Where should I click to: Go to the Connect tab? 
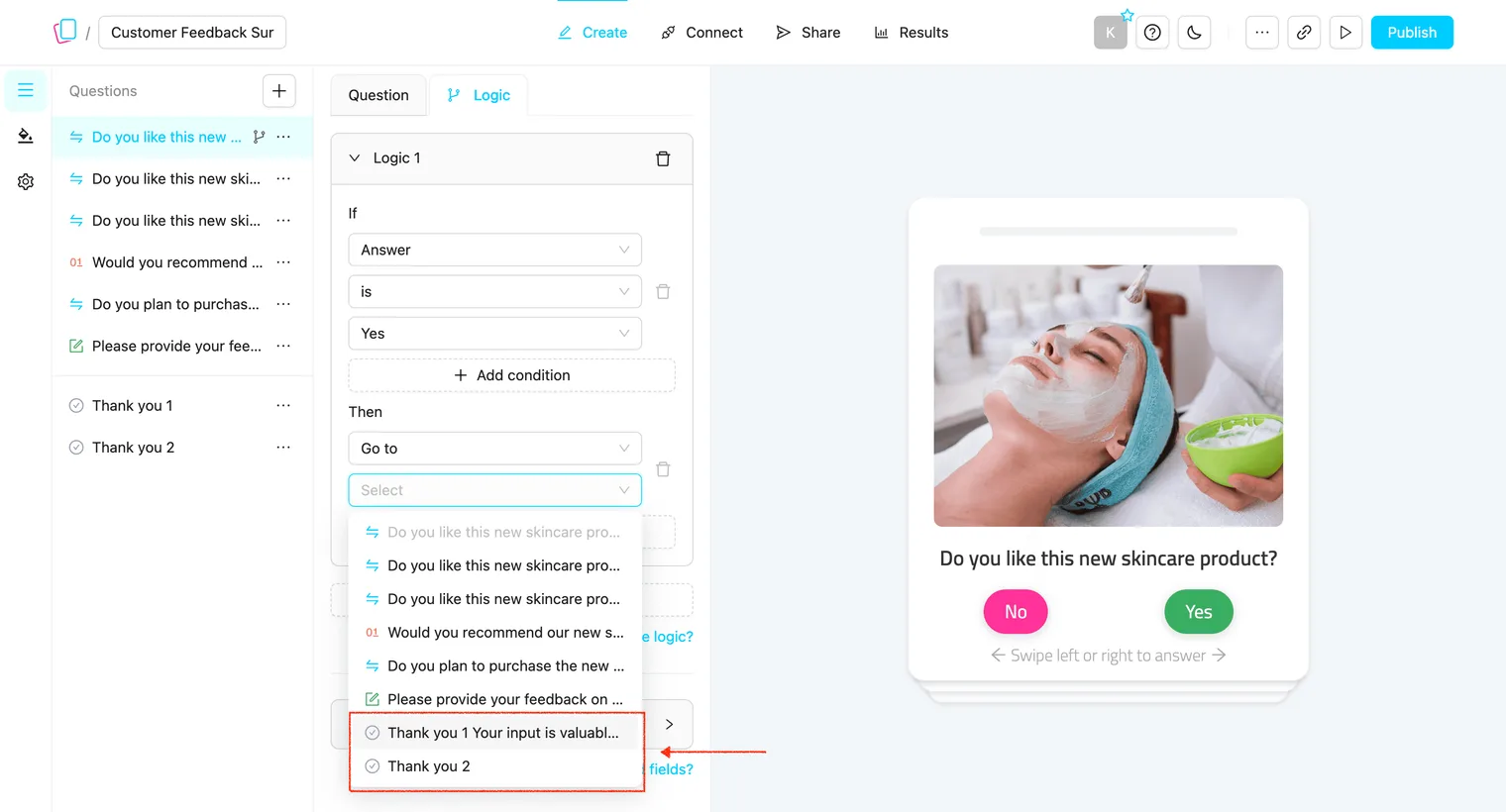coord(701,33)
